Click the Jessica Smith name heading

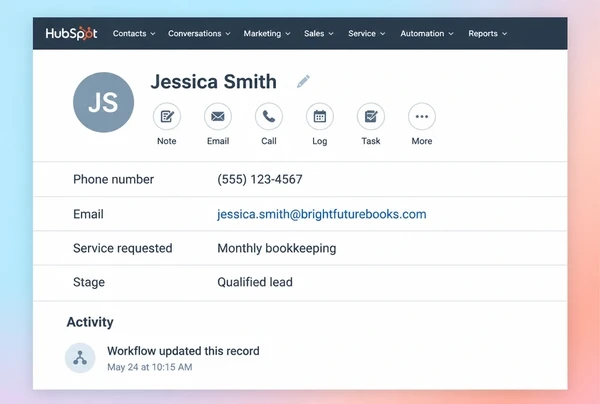tap(214, 81)
